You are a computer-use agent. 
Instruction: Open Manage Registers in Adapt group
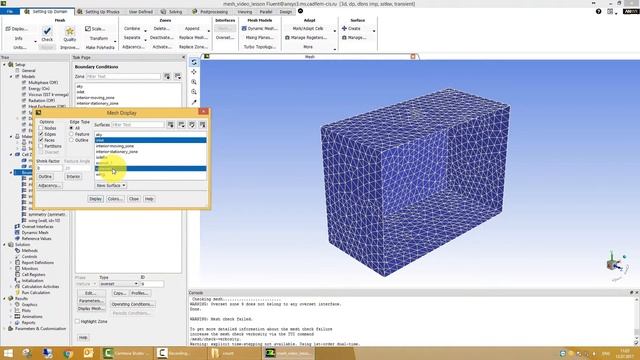click(x=306, y=38)
